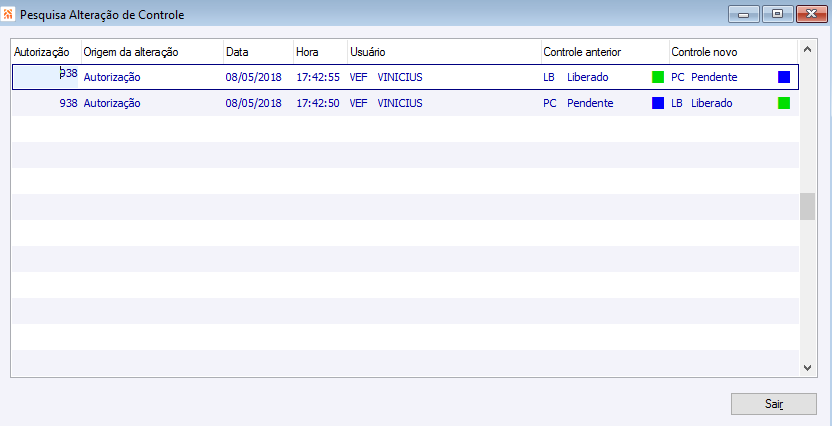The height and width of the screenshot is (426, 832).
Task: Click PC Pendente under Controle anterior
Action: point(578,103)
